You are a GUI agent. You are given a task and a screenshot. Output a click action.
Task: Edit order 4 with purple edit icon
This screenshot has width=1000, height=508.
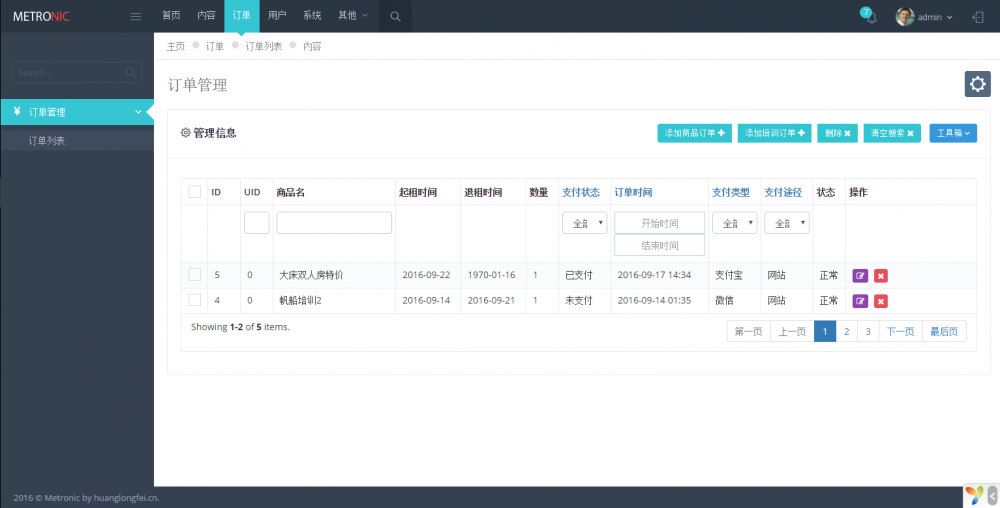(x=860, y=301)
